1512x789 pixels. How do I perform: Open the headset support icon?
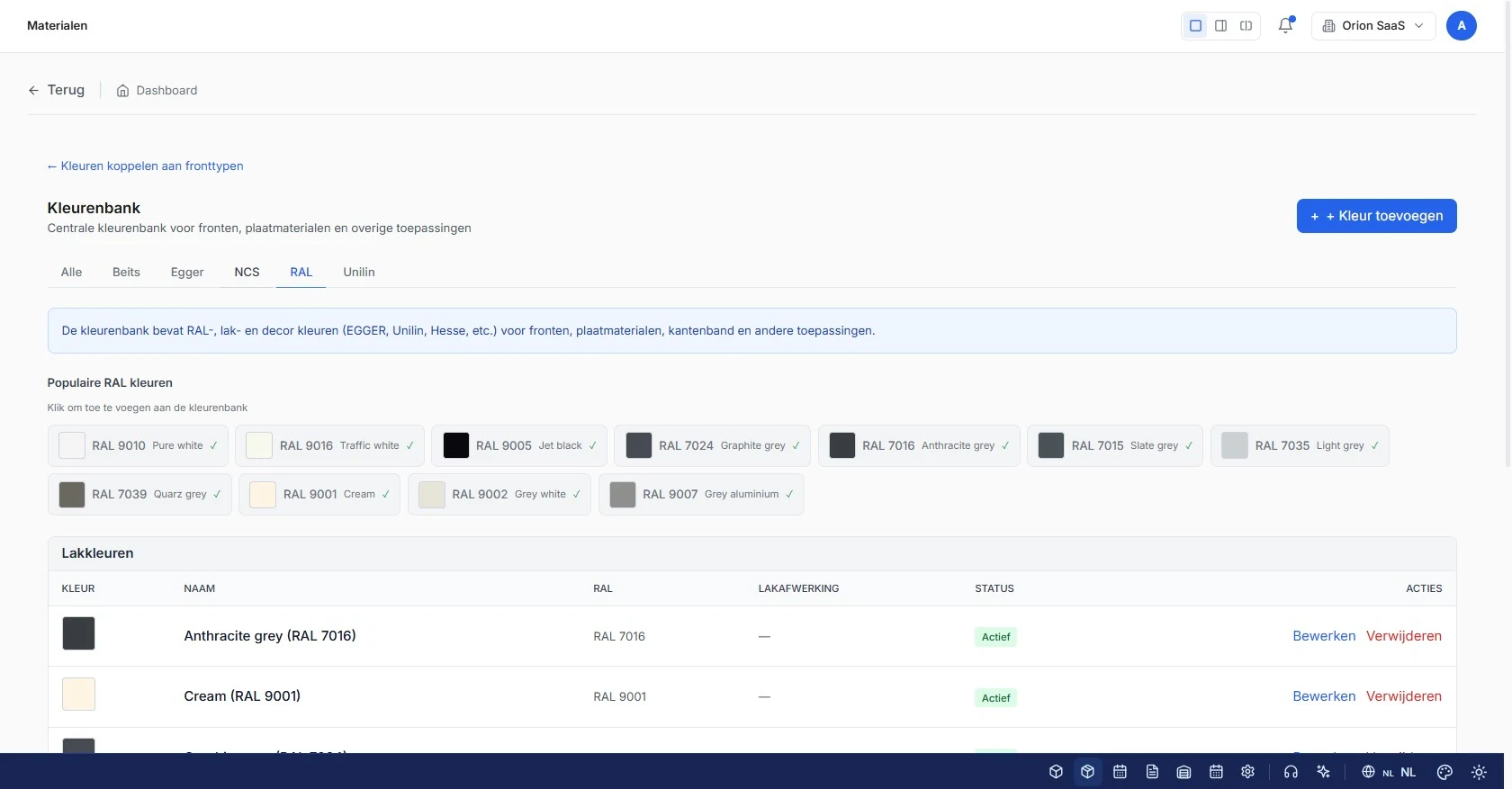point(1291,772)
